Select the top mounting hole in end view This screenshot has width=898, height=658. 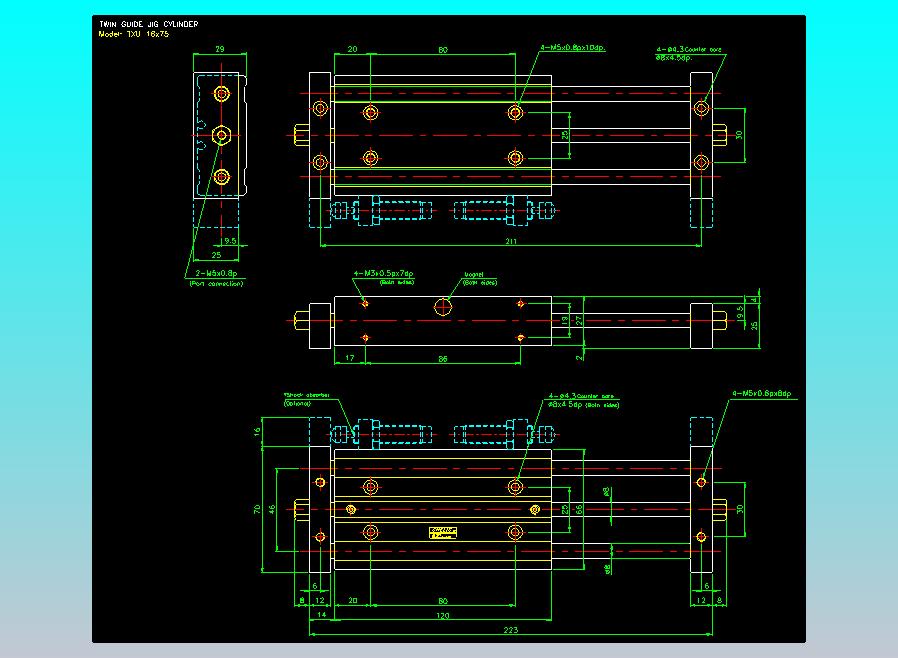coord(222,94)
